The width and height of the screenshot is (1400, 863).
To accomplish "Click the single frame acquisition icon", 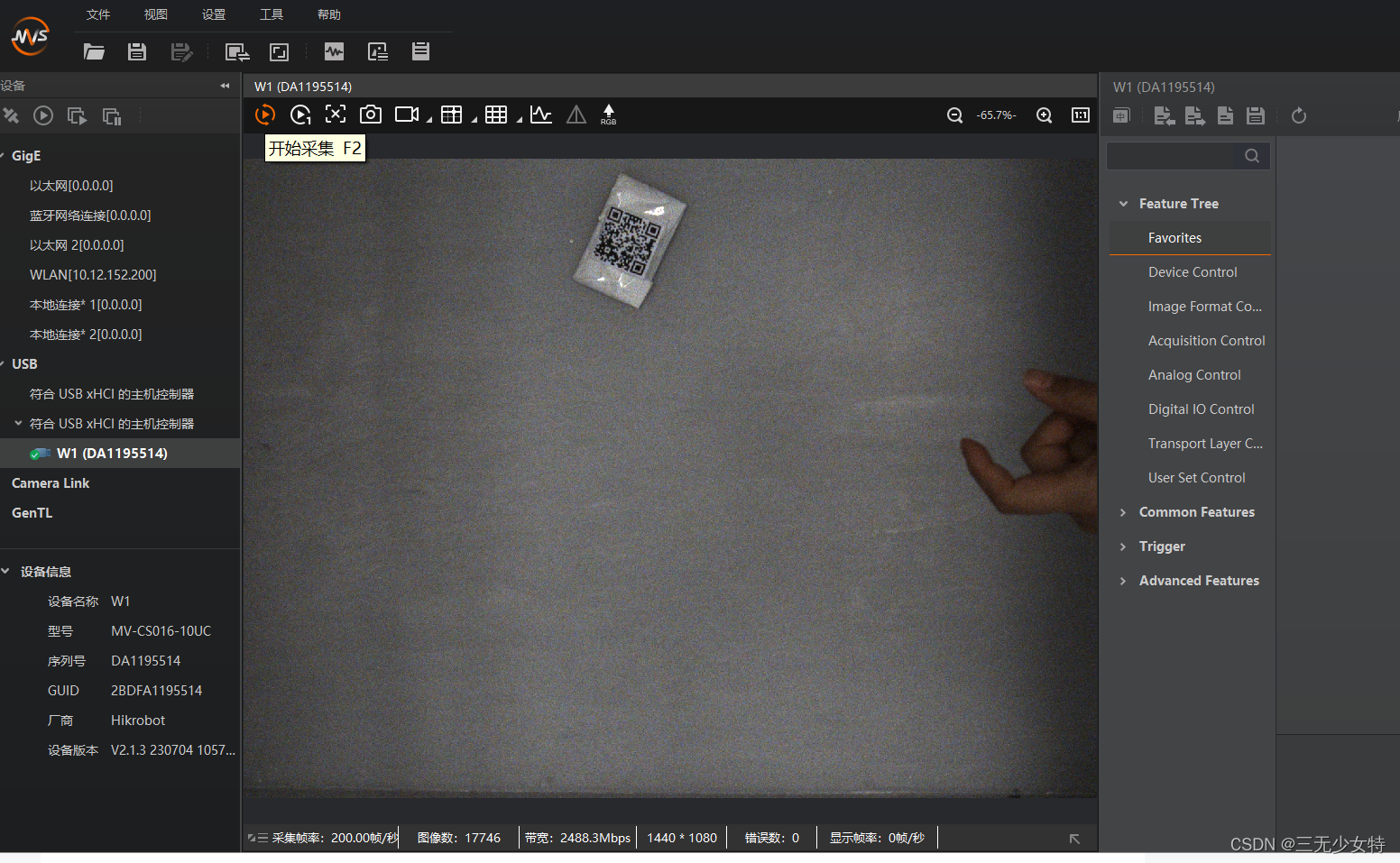I will pos(300,115).
